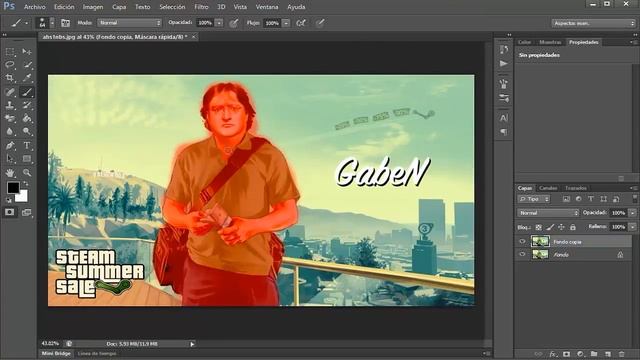This screenshot has height=360, width=640.
Task: Select the Crop tool
Action: 10,78
